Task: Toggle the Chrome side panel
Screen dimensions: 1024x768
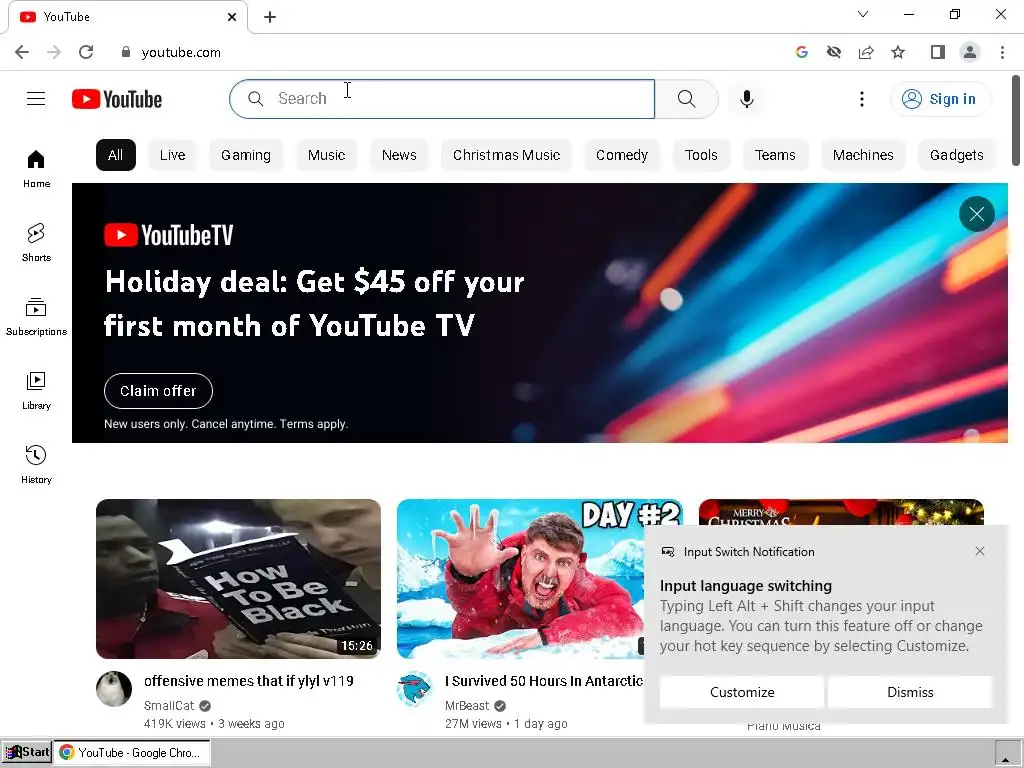Action: click(938, 52)
